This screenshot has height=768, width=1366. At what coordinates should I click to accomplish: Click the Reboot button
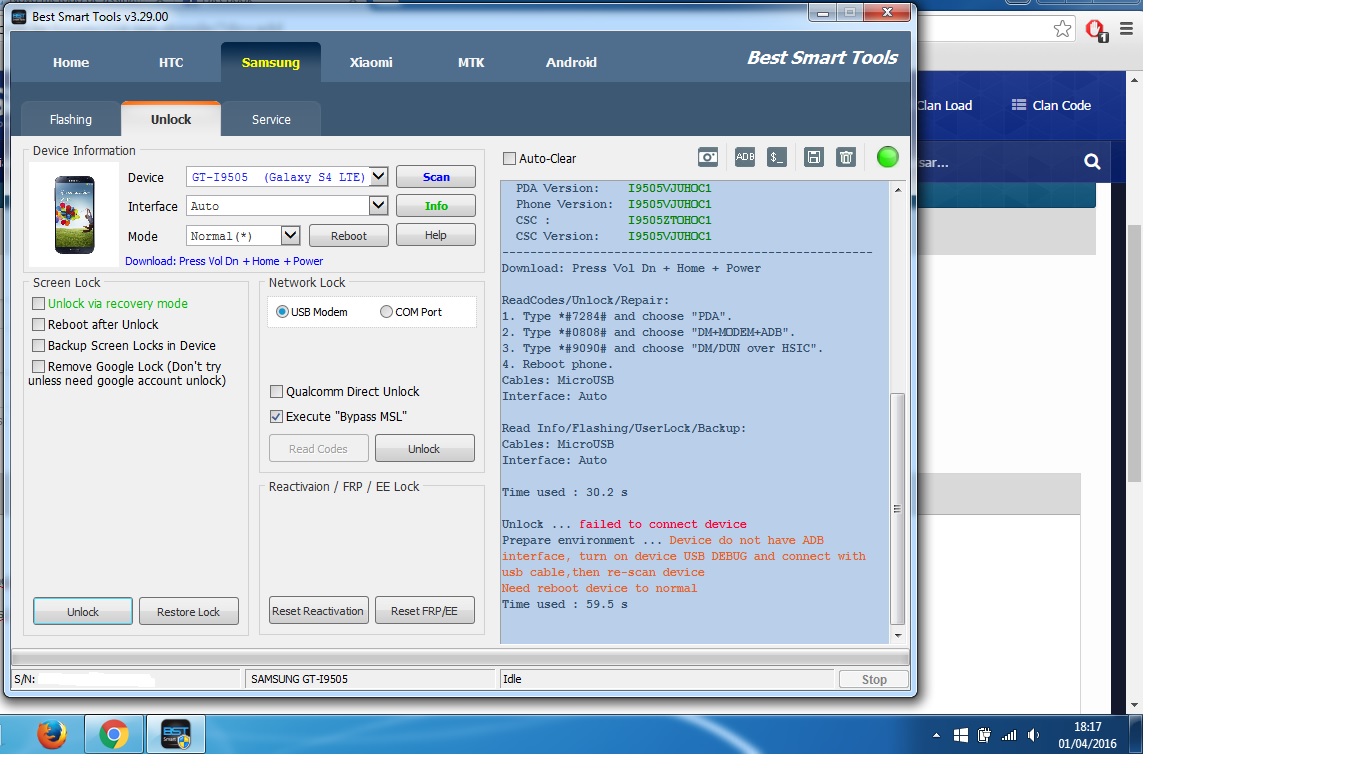349,235
